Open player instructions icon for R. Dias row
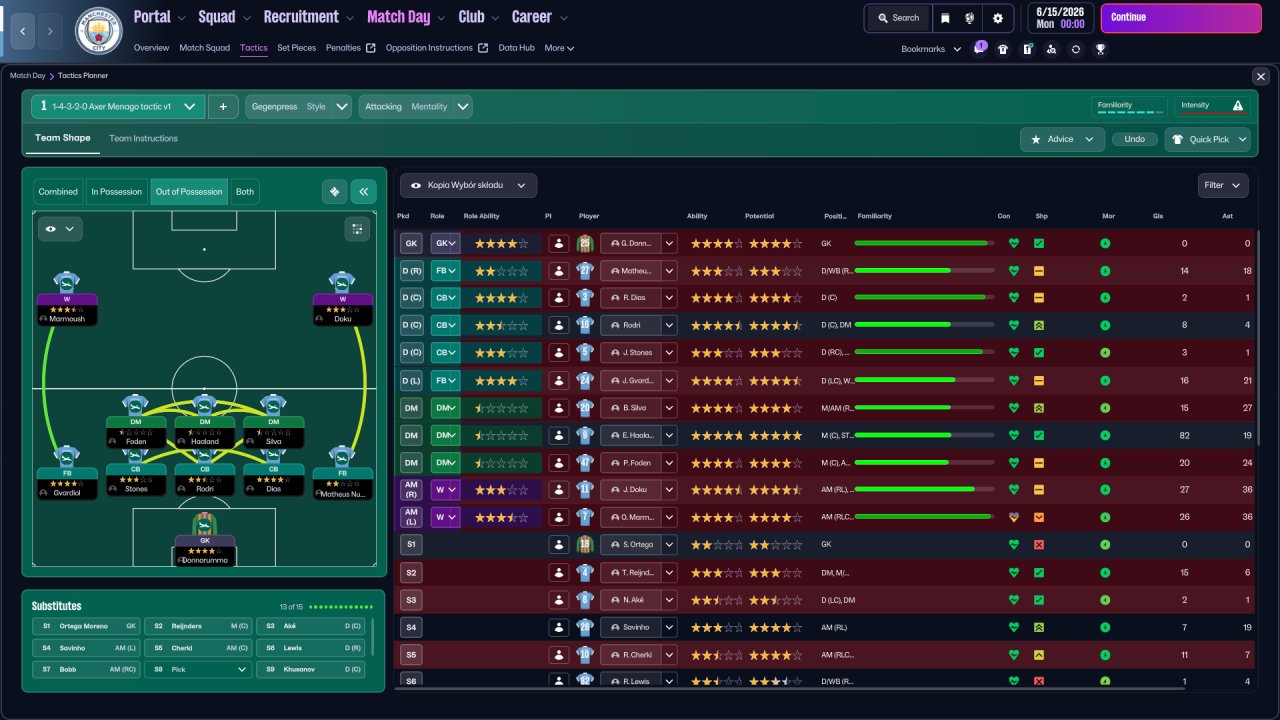The image size is (1280, 720). 559,297
